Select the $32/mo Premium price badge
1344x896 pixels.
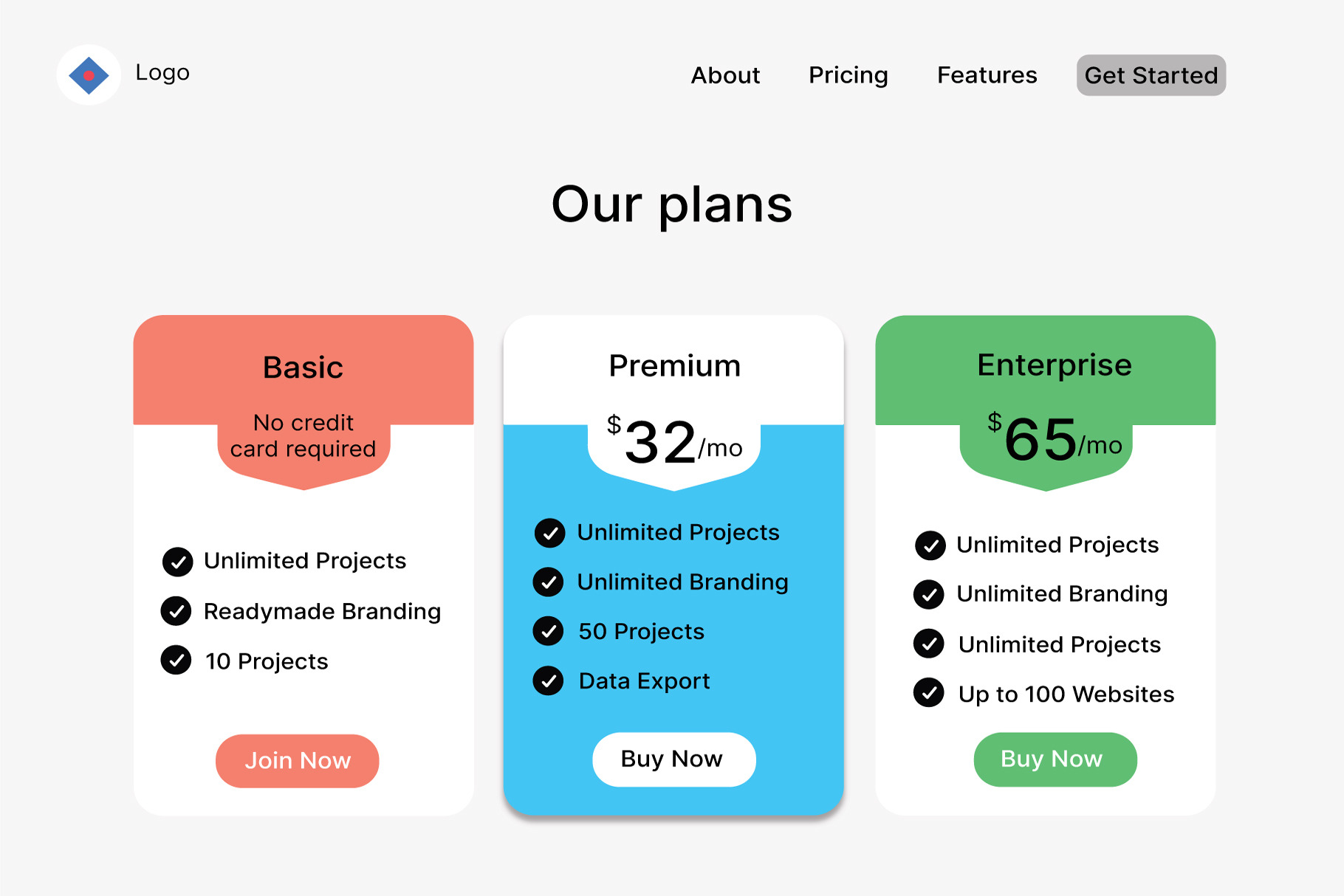[674, 444]
